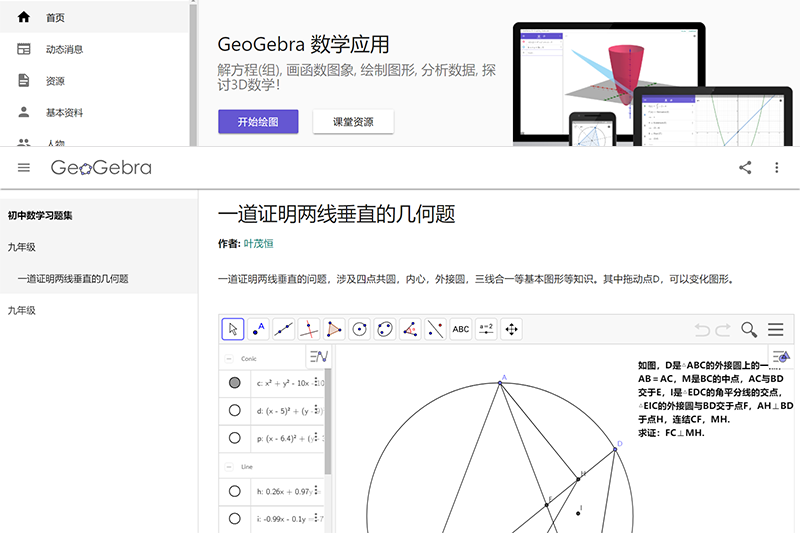Click point I inside the circle
The width and height of the screenshot is (800, 533).
578,513
